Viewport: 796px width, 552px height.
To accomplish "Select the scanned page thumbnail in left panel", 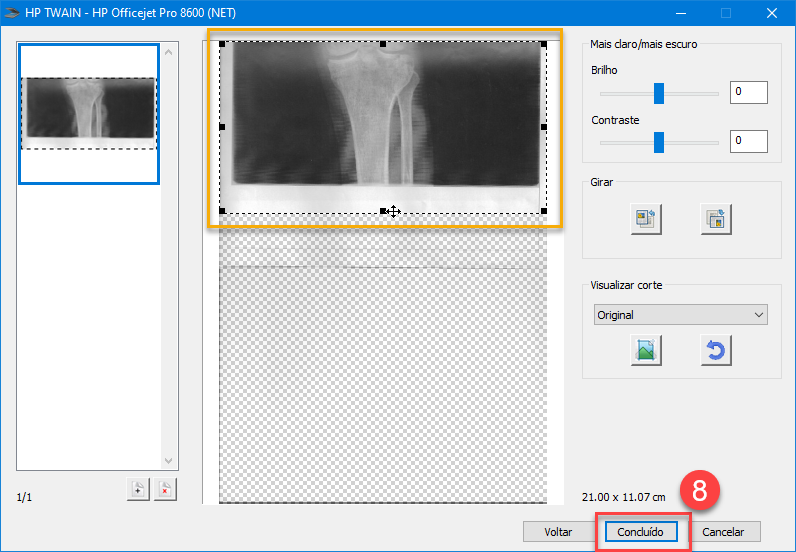I will pos(89,114).
